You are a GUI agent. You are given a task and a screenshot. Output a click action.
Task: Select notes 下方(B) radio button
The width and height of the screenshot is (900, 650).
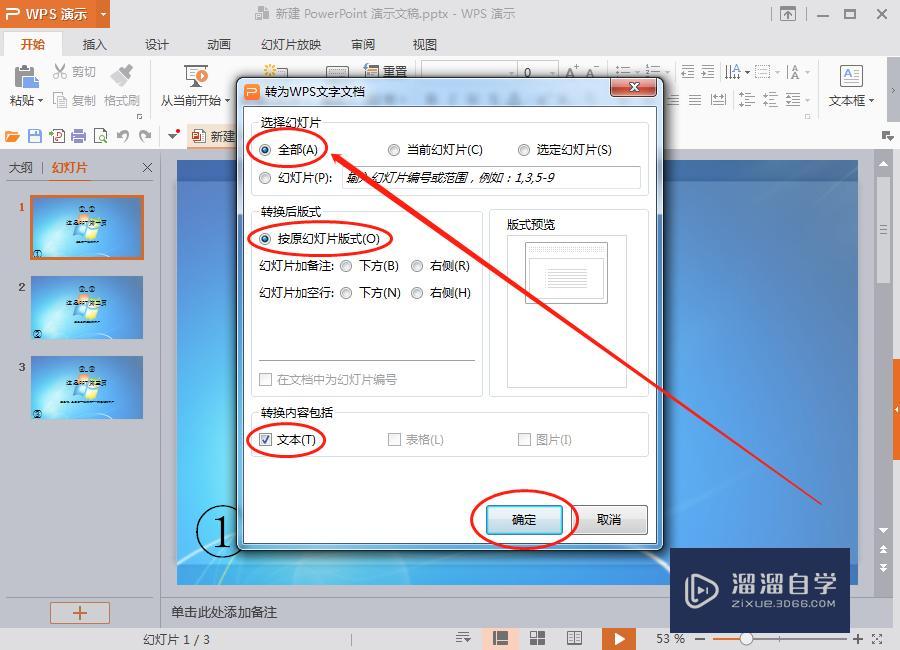coord(346,266)
